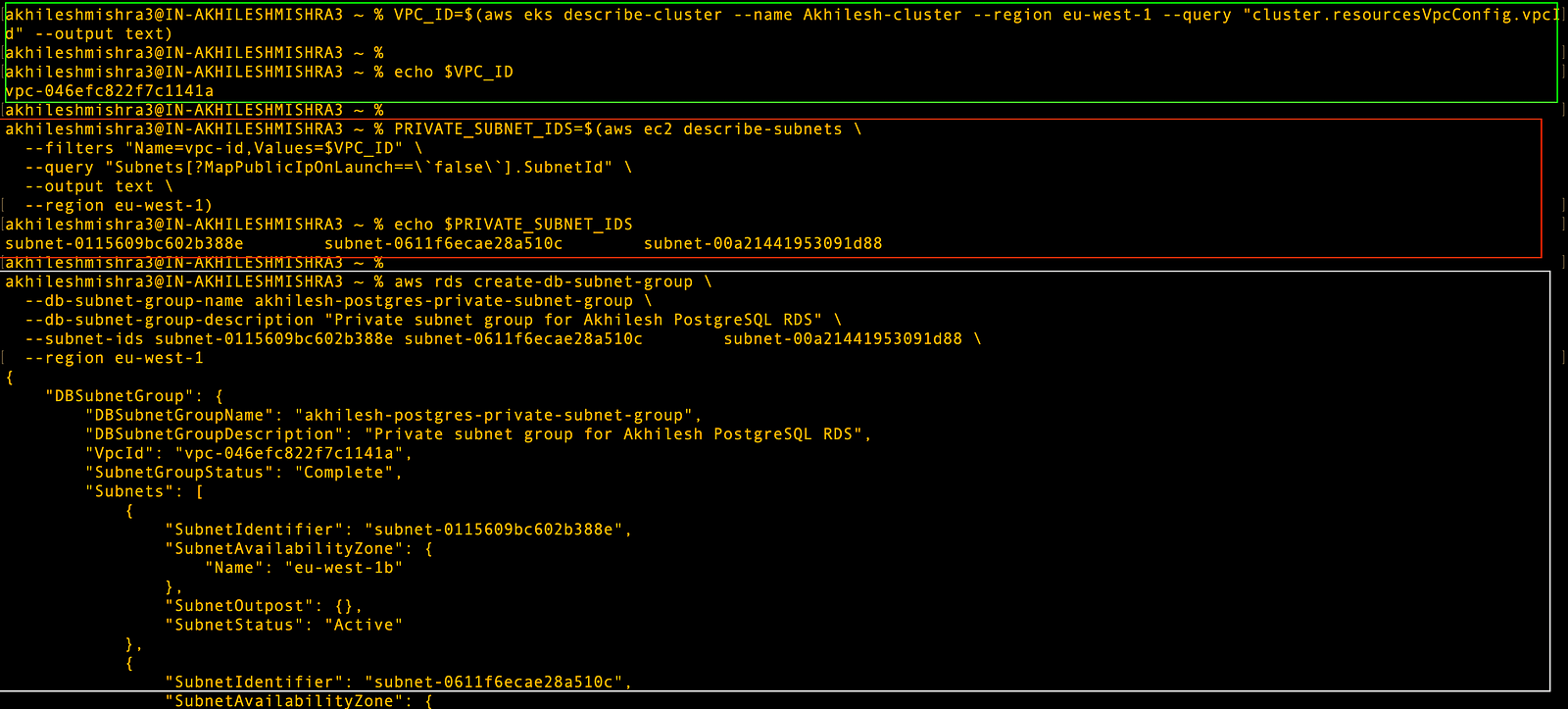
Task: Click subnet-0611f6ecae28a510c in the echo output
Action: coord(444,243)
